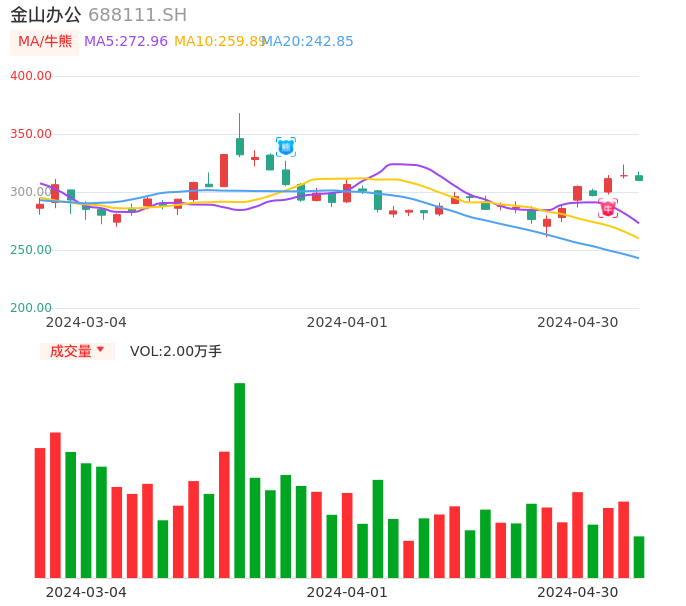Screen dimensions: 686x606
Task: Click the MA10:259.89 legend label
Action: [x=220, y=42]
